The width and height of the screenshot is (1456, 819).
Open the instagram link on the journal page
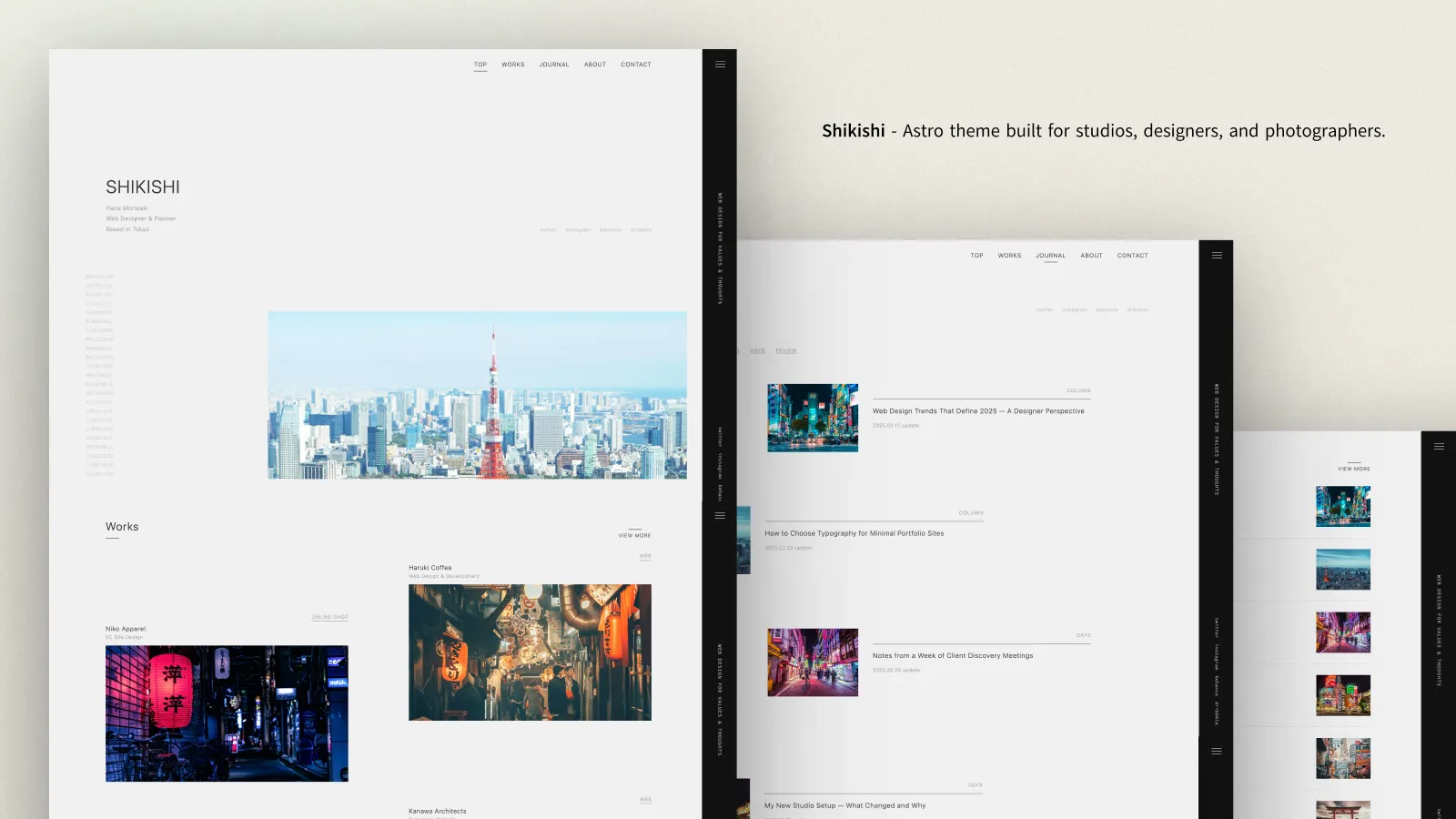(1074, 309)
